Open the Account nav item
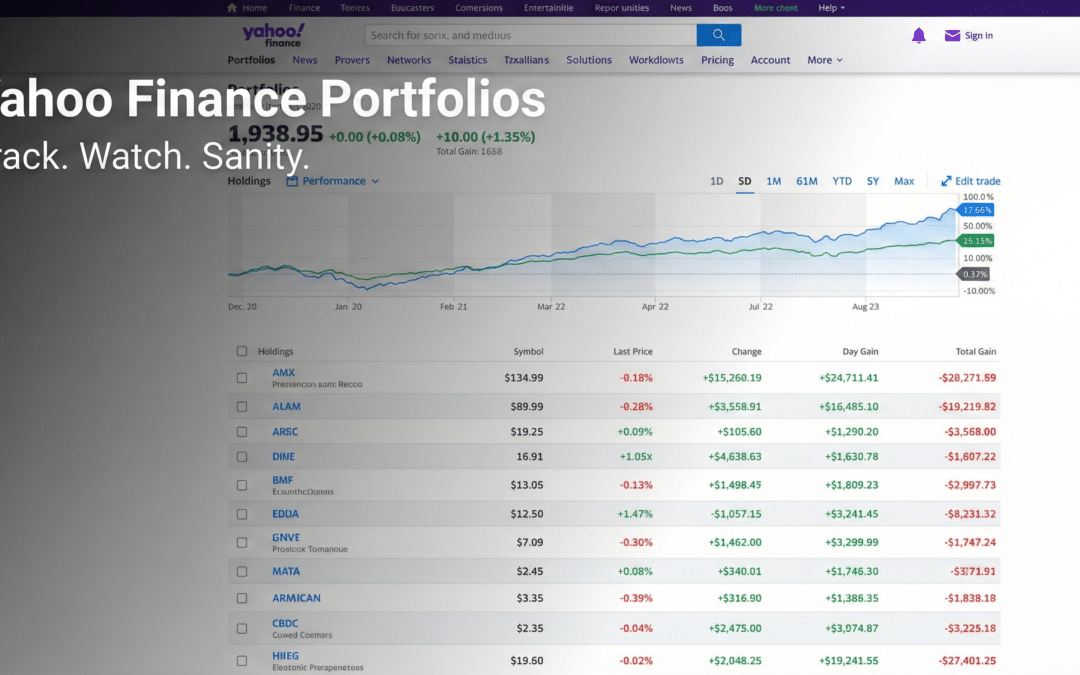Screen dimensions: 1080x675 point(770,60)
